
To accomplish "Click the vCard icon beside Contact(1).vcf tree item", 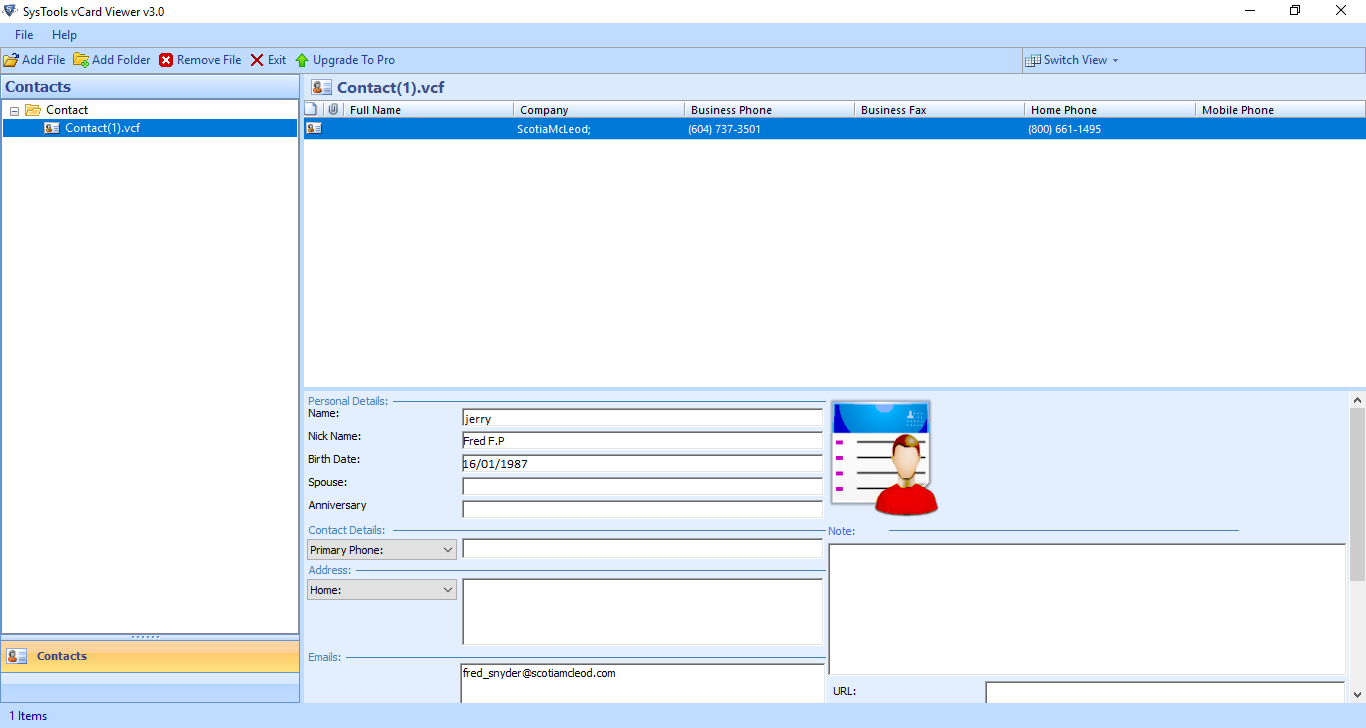I will [52, 128].
